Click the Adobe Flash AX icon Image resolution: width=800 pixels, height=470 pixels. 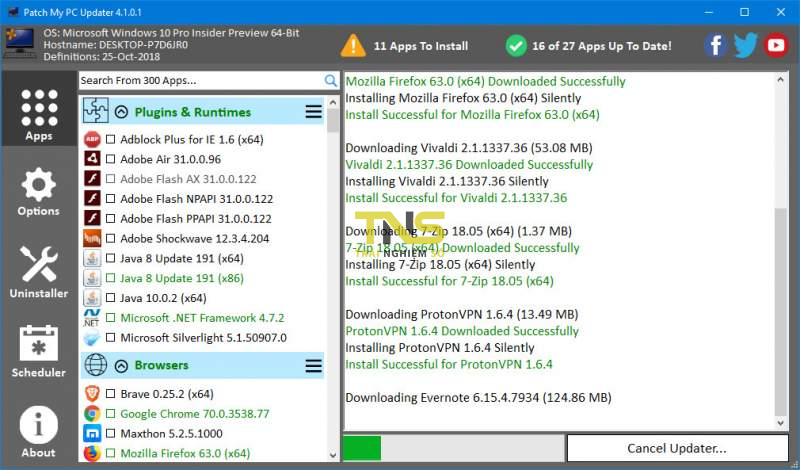tap(92, 179)
